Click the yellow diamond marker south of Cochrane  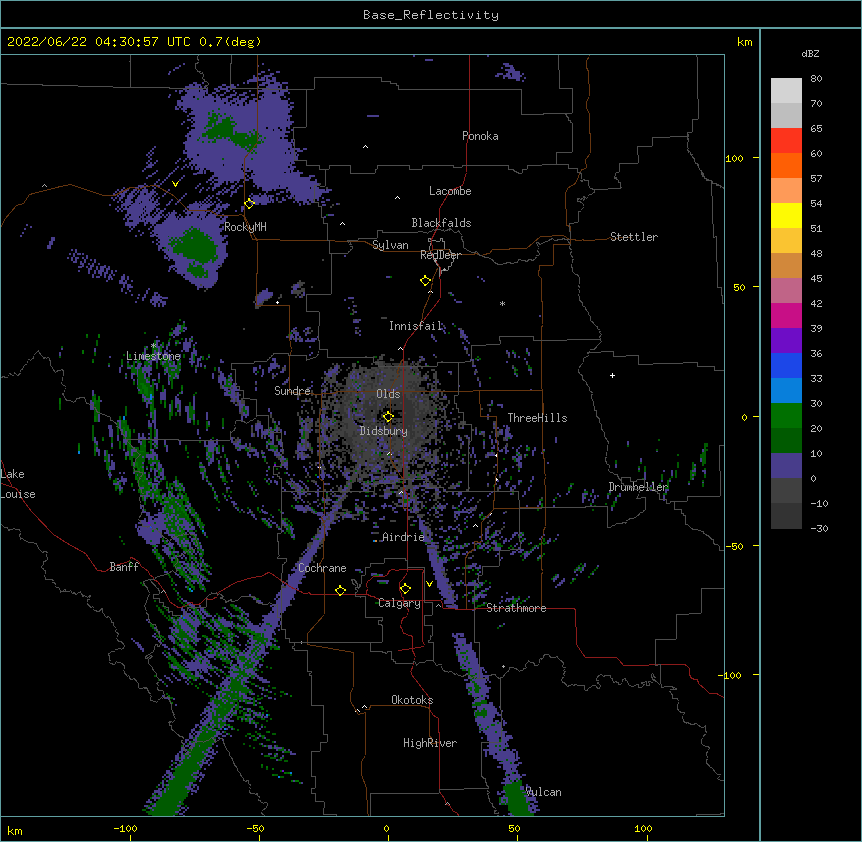click(340, 590)
